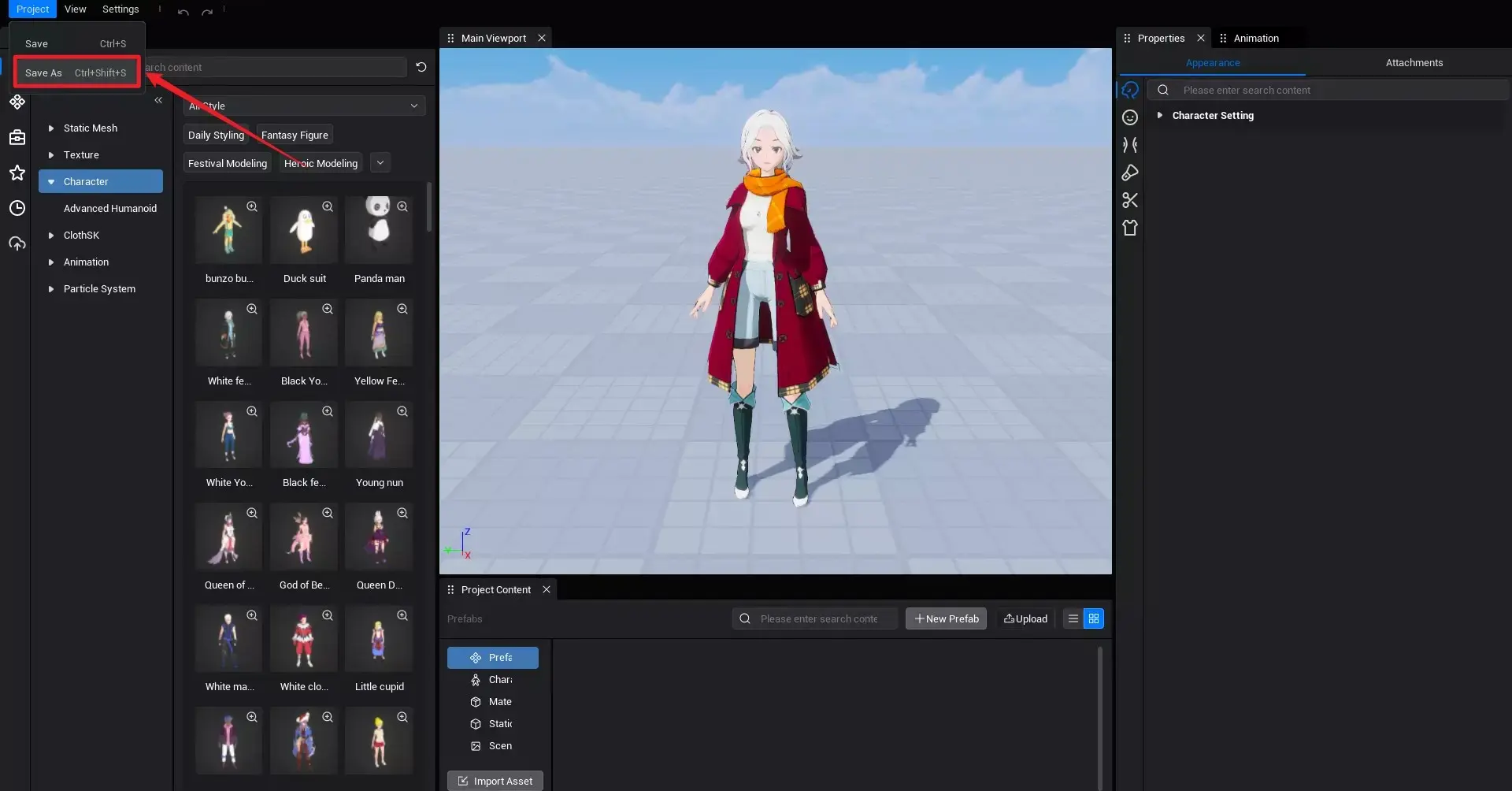Click the Upload button
The image size is (1512, 791).
pos(1025,618)
